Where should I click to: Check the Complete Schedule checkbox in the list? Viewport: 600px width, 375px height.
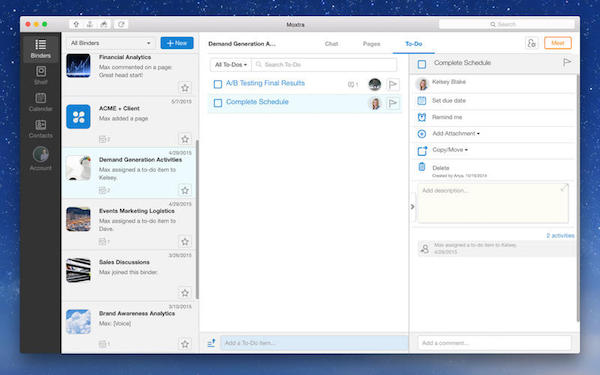pyautogui.click(x=218, y=103)
